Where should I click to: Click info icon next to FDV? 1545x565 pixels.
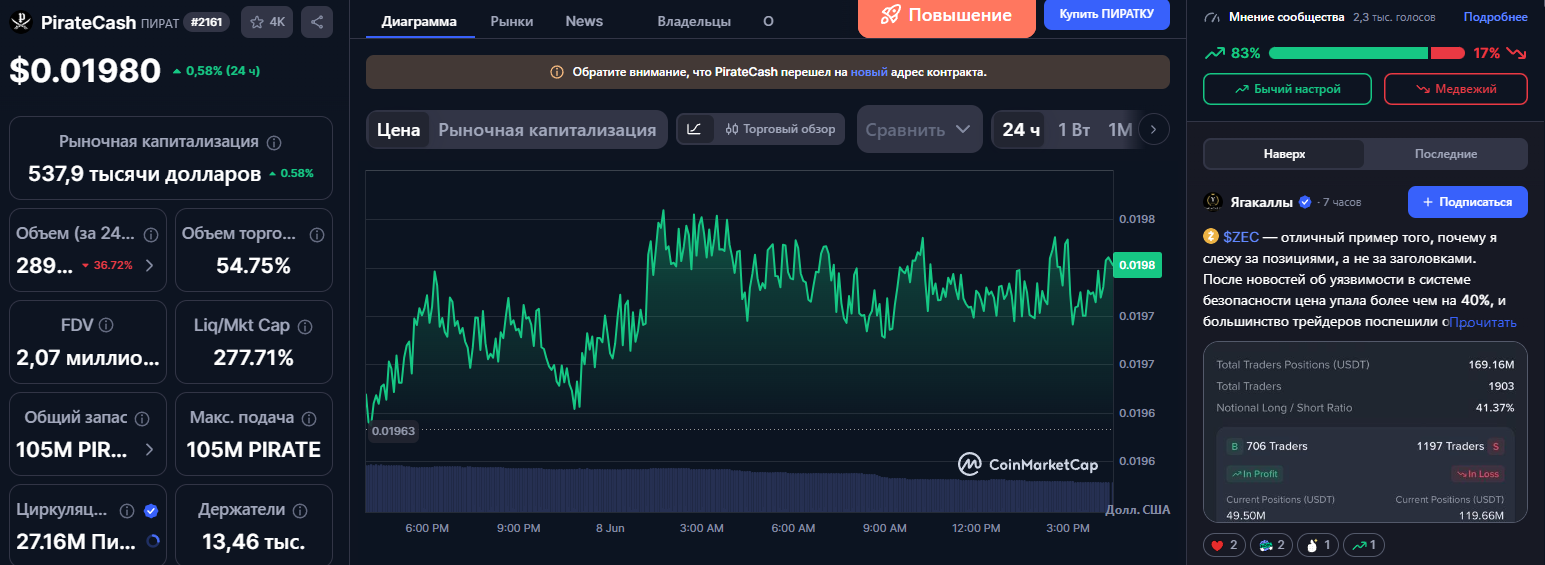(106, 325)
